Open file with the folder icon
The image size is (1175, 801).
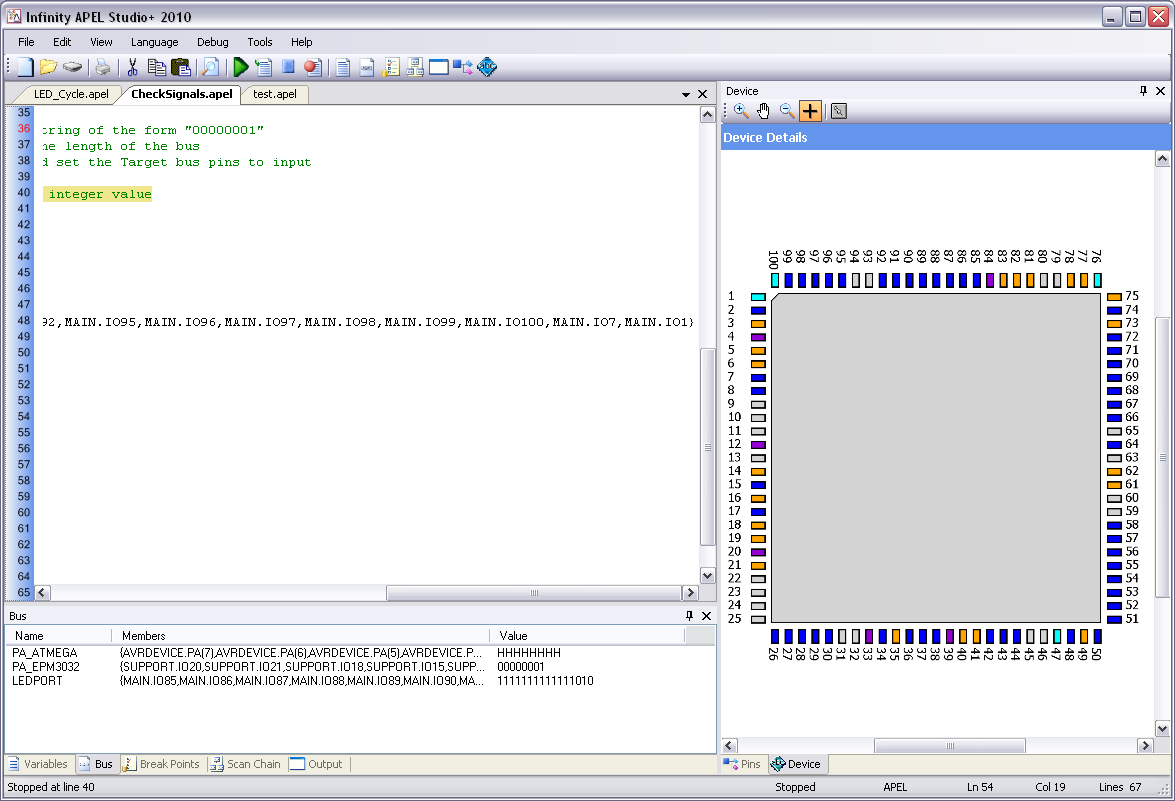(x=48, y=67)
